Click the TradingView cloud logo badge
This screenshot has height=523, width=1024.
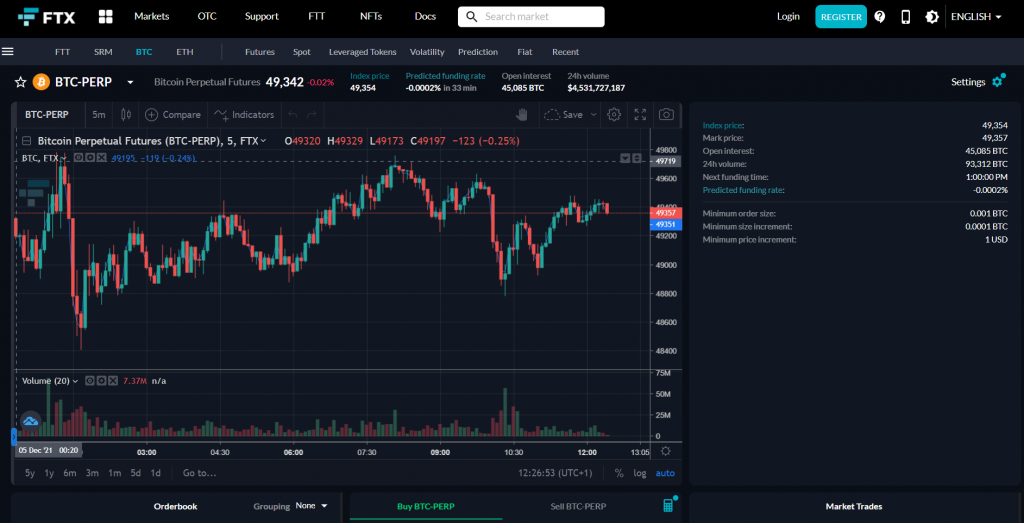tap(30, 422)
